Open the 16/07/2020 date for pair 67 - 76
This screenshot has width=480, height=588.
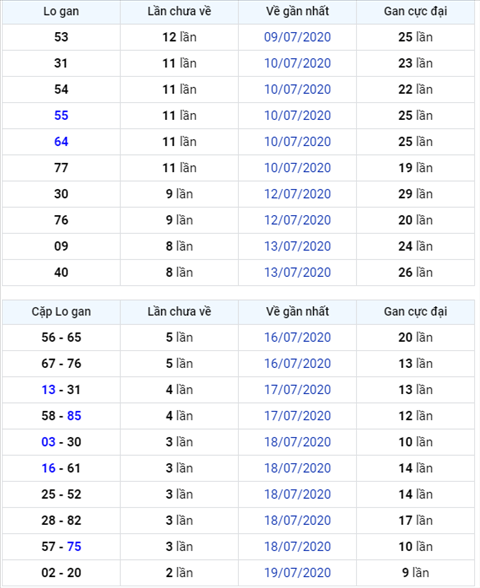point(297,364)
